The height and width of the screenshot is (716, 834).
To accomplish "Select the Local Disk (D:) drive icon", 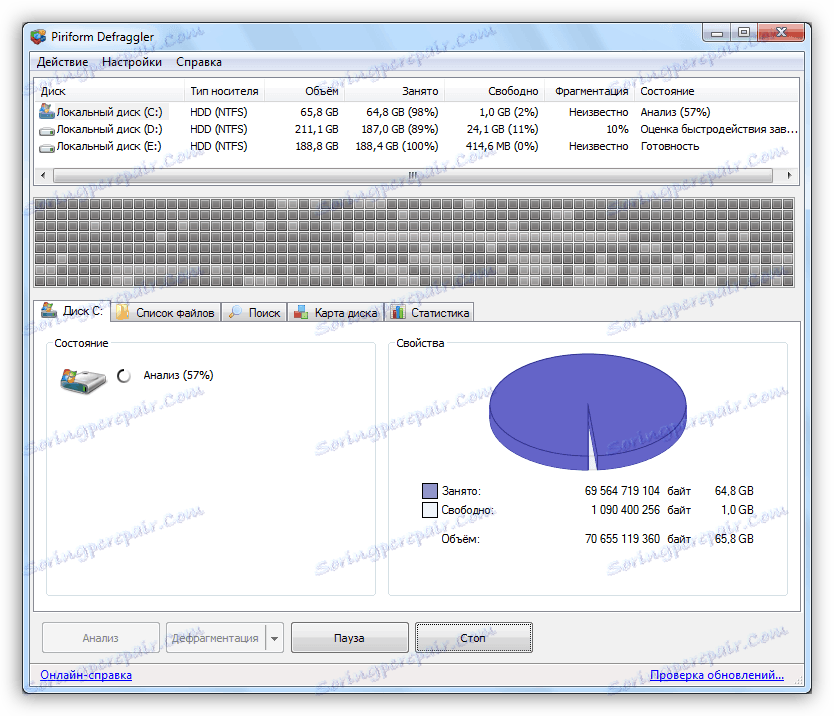I will [47, 130].
